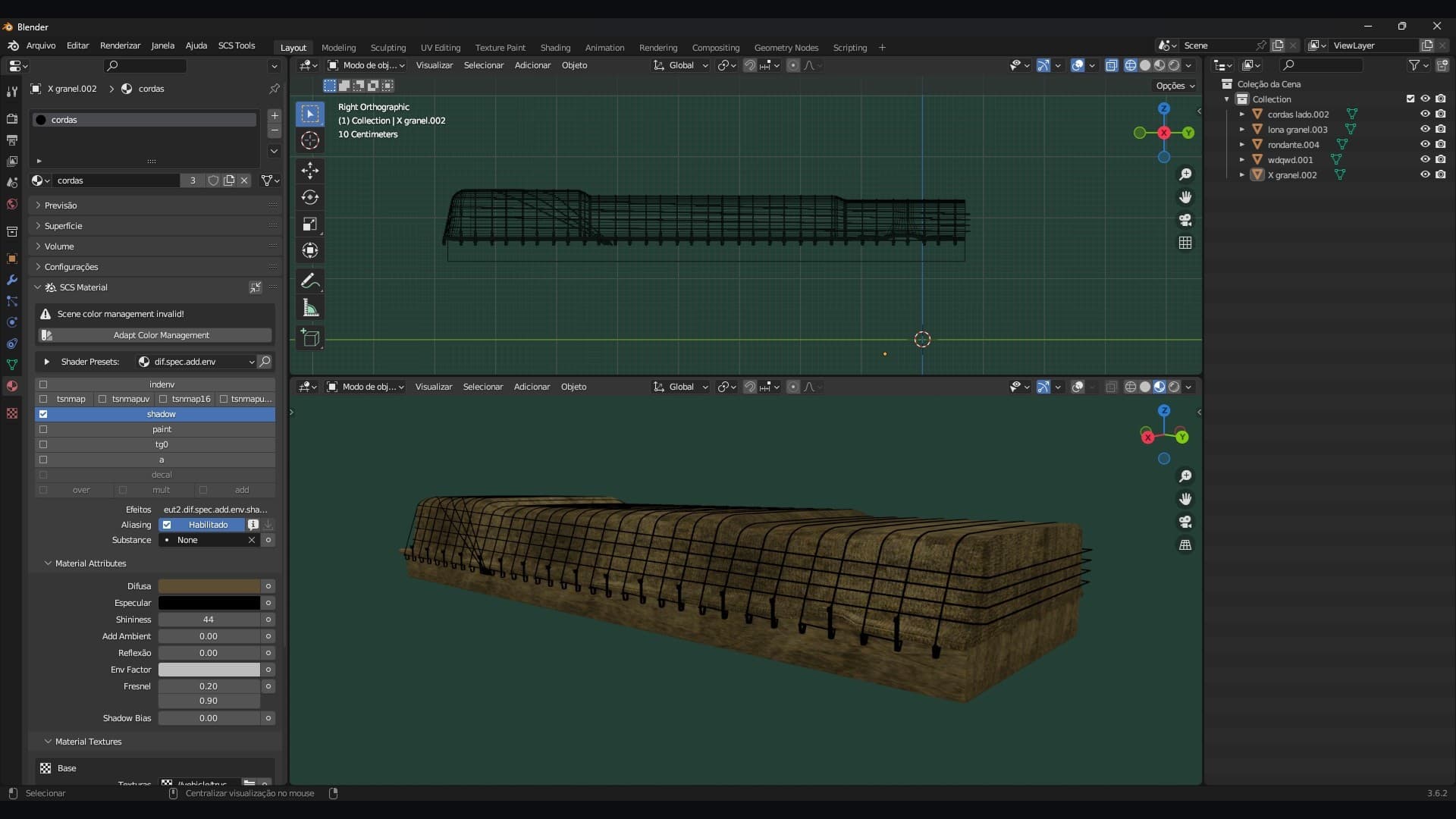
Task: Select the Move tool in upper viewport
Action: [309, 170]
